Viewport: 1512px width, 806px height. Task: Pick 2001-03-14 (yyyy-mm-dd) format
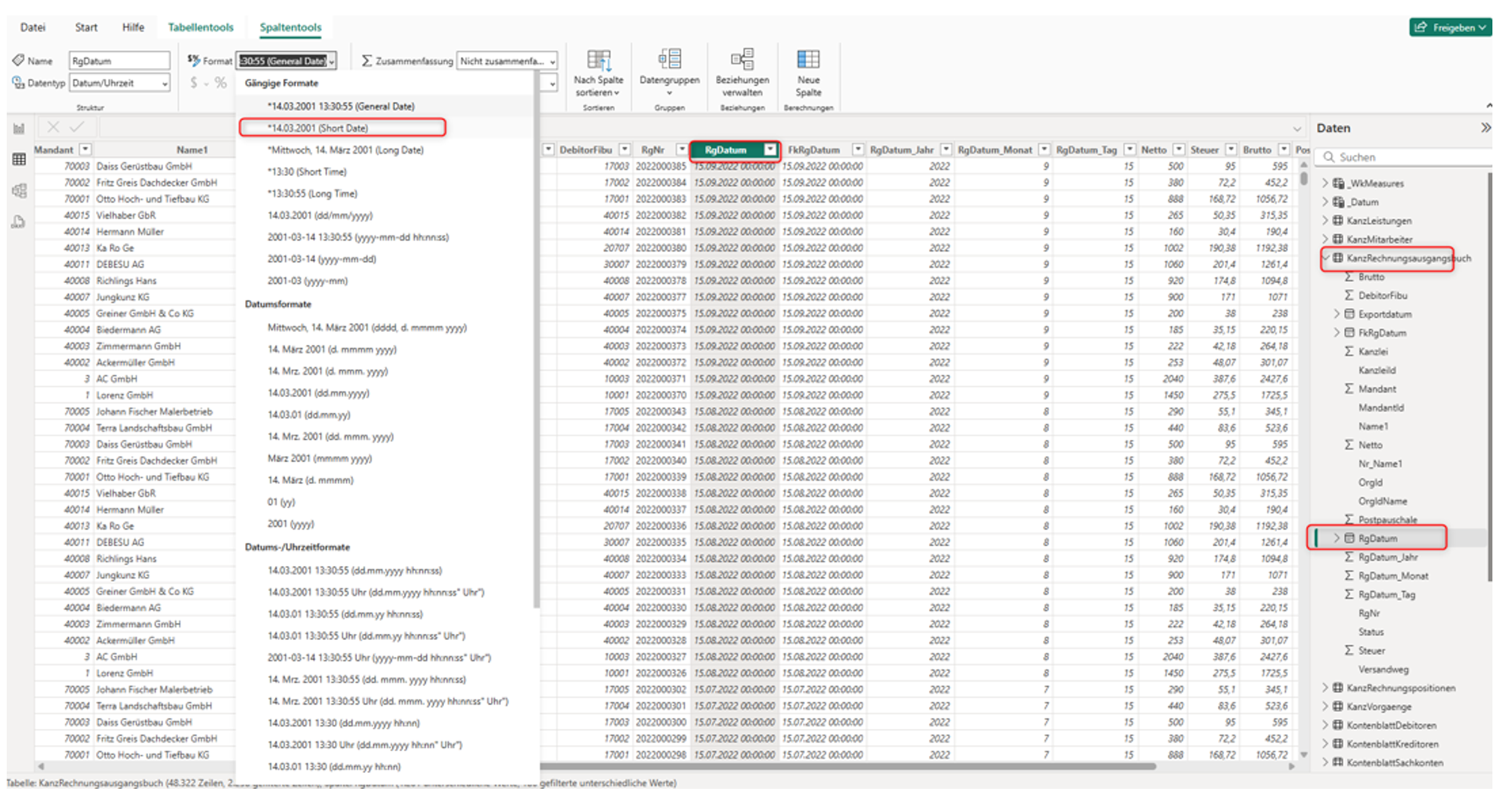[322, 259]
